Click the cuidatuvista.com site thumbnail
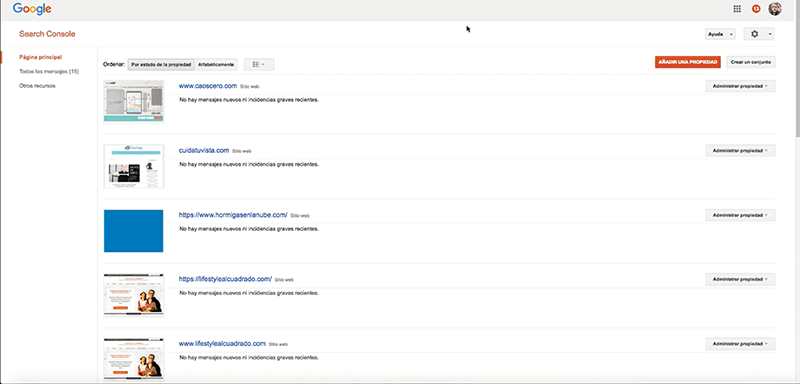Screen dimensions: 800x384 click(134, 166)
